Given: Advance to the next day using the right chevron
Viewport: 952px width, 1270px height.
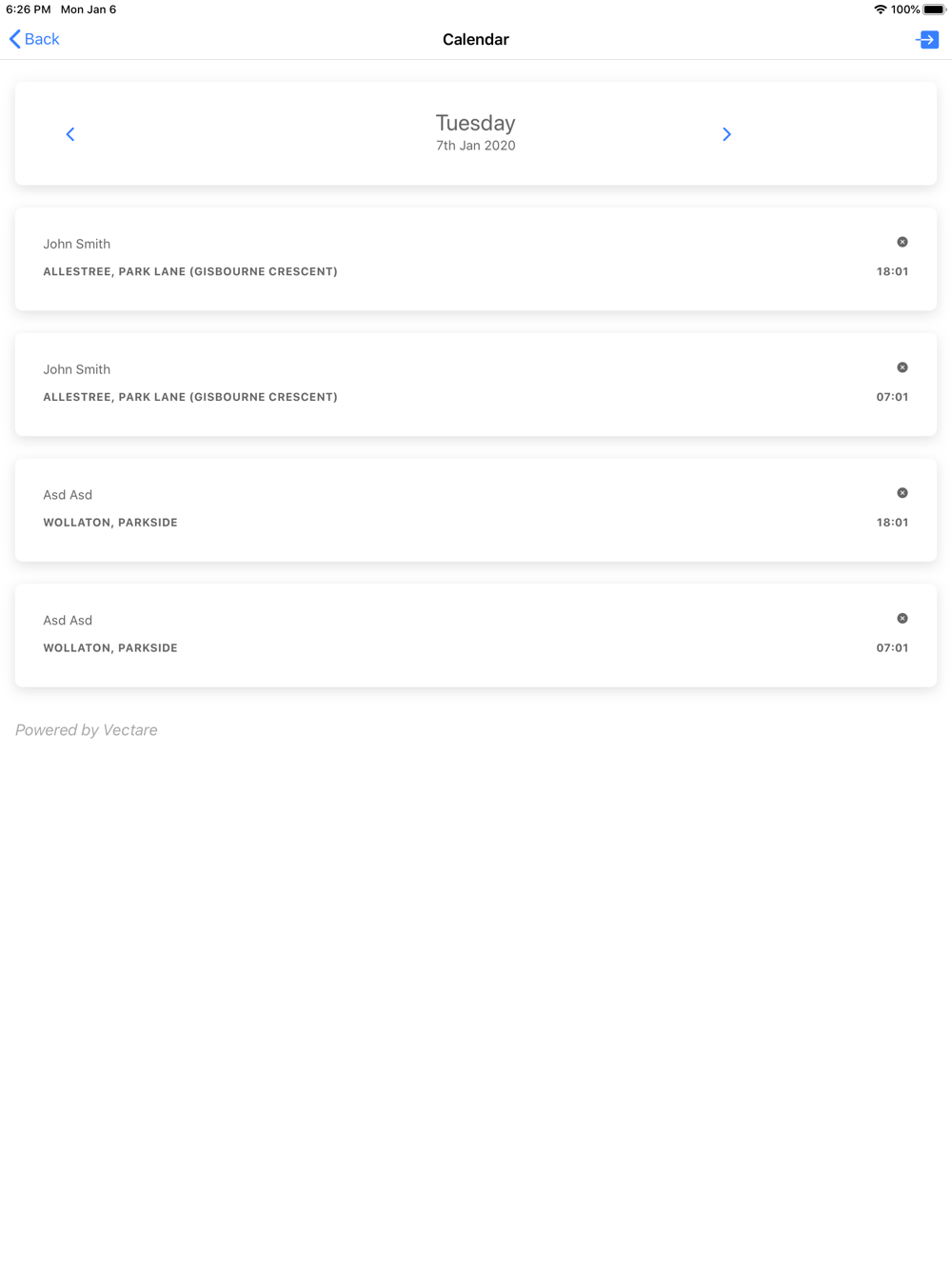Looking at the screenshot, I should 726,134.
